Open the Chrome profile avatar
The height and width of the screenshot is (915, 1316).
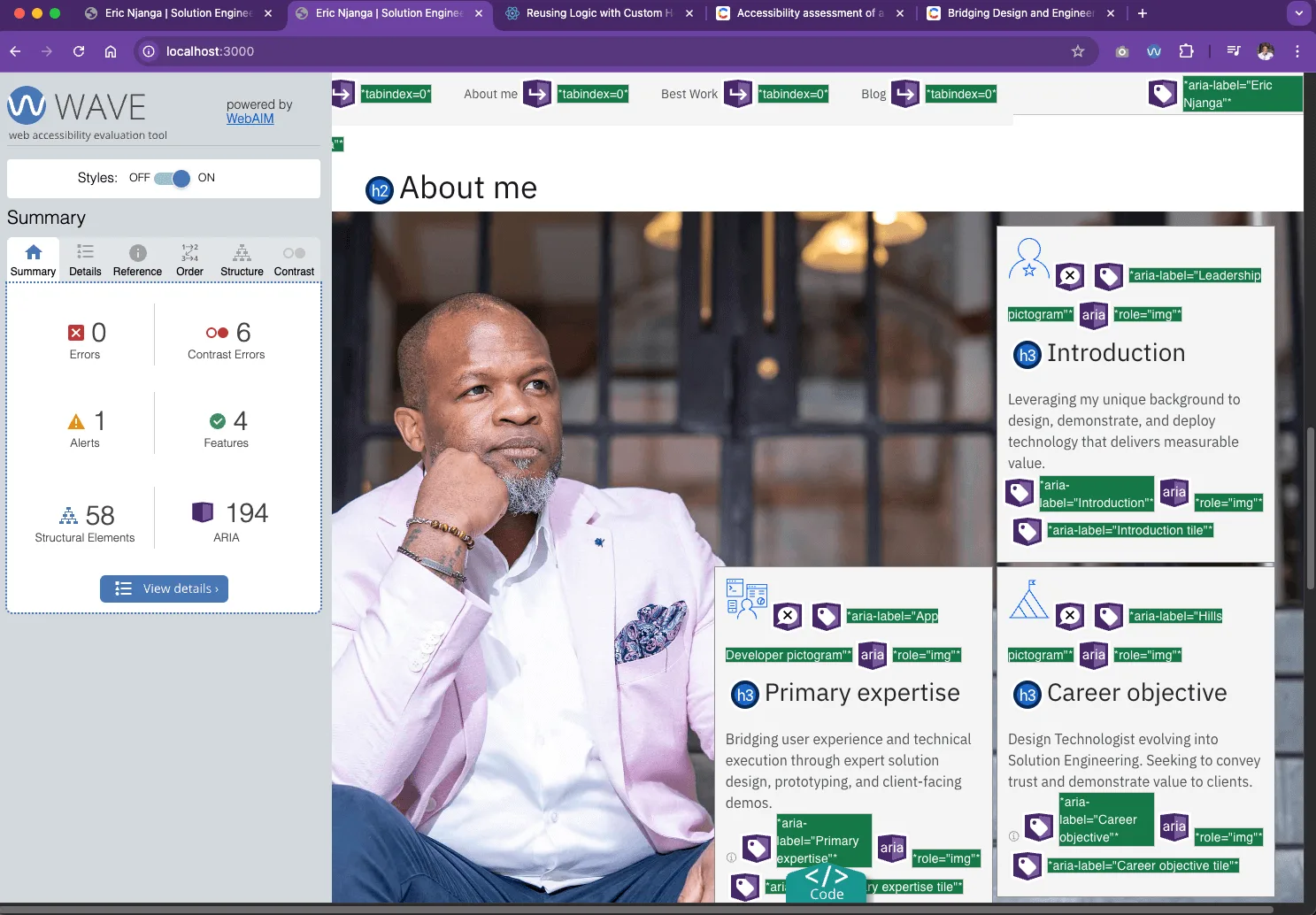tap(1266, 51)
